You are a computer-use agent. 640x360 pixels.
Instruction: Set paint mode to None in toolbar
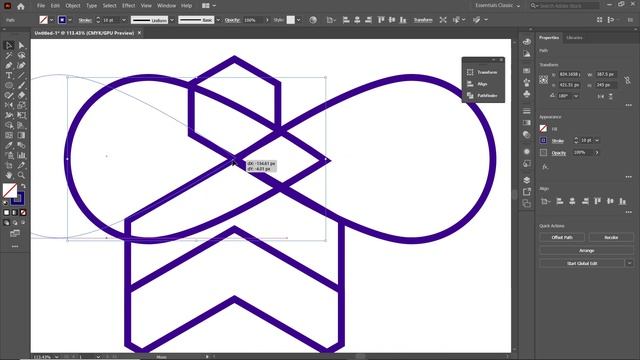pyautogui.click(x=23, y=213)
